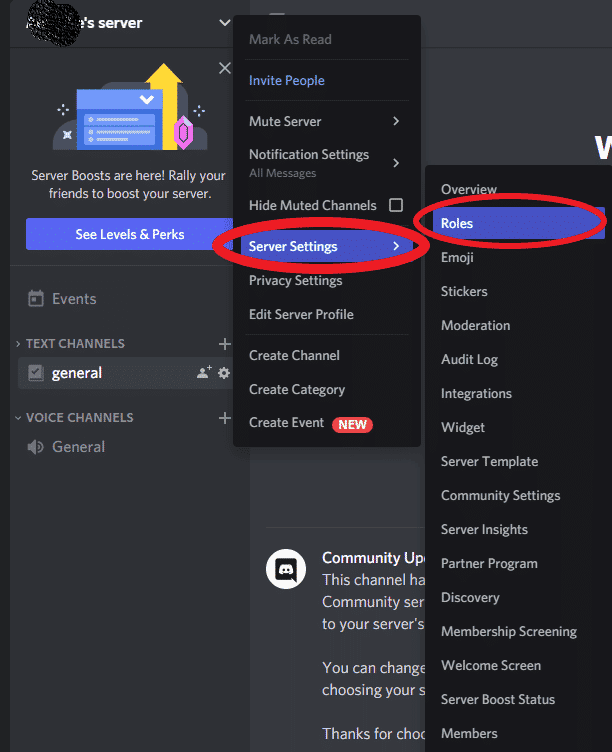Open Notification Settings submenu
The image size is (612, 752).
[326, 163]
